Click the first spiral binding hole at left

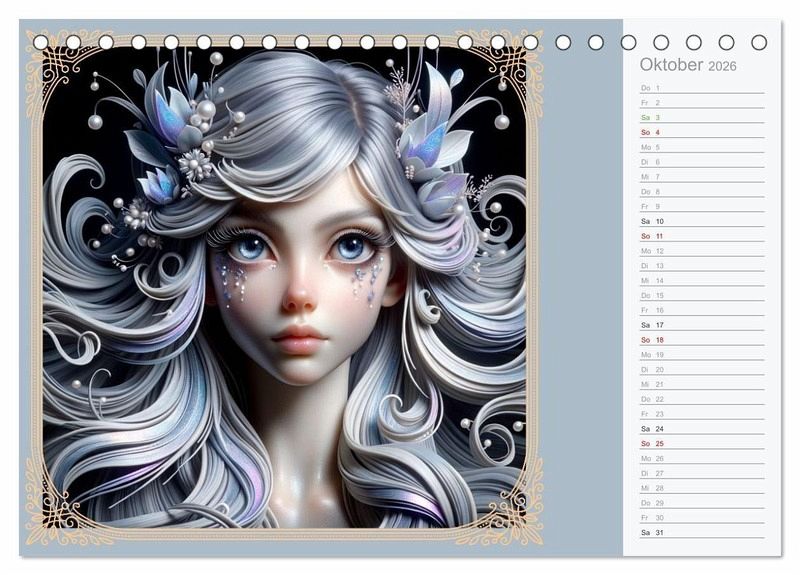click(41, 42)
